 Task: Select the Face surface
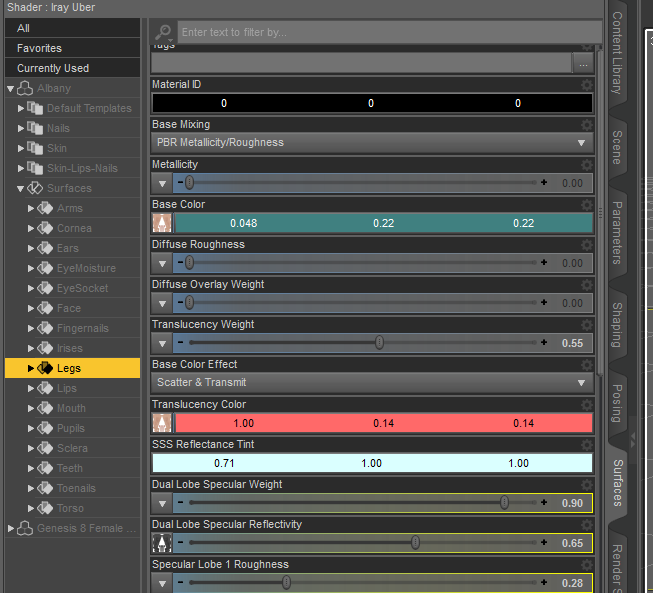(x=69, y=308)
